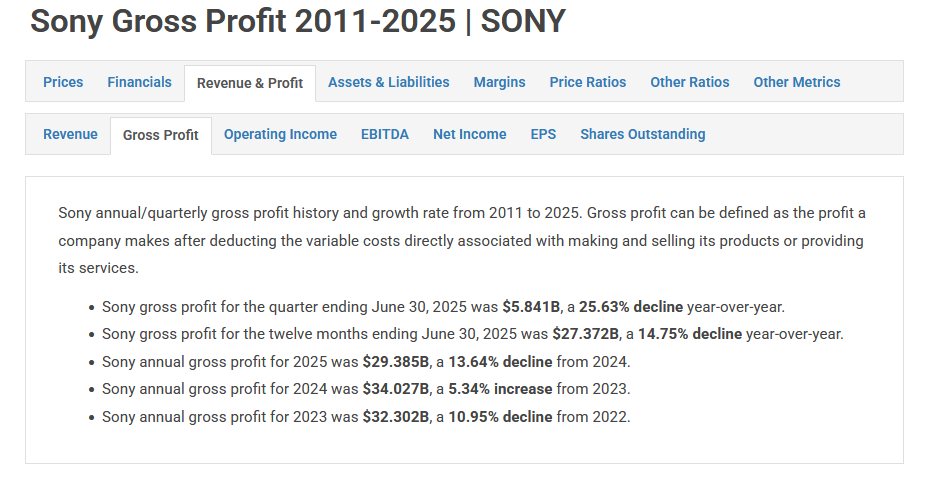
Task: Open the Shares Outstanding sub-tab
Action: point(642,134)
